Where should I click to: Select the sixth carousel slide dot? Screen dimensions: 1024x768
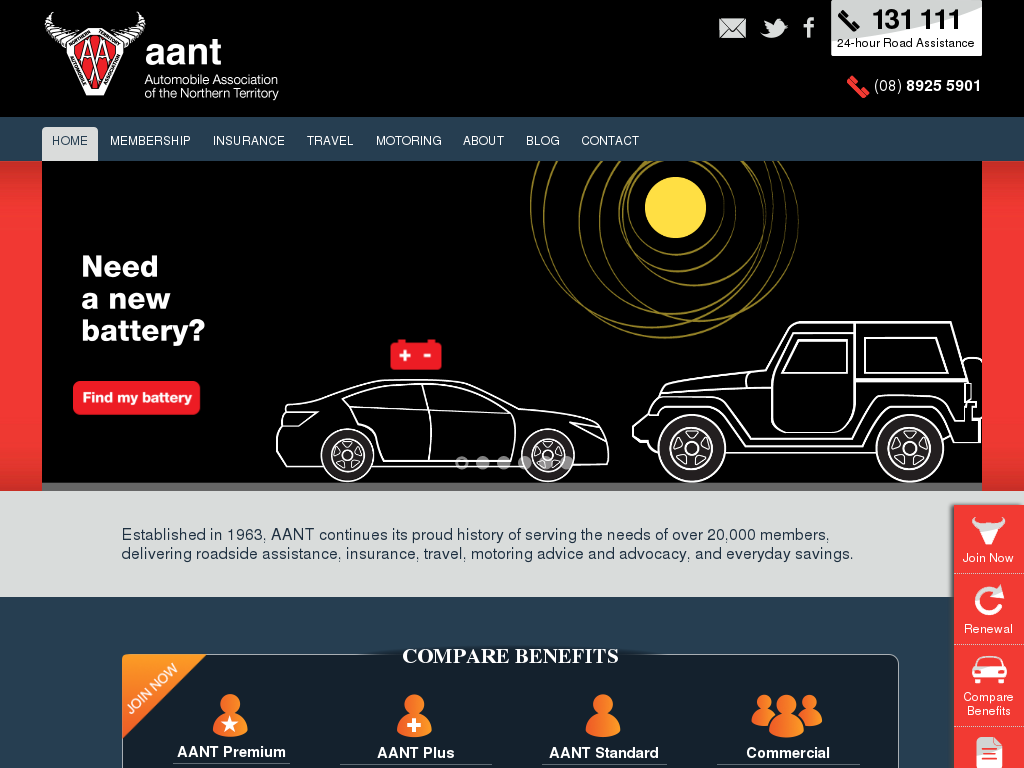(x=566, y=463)
